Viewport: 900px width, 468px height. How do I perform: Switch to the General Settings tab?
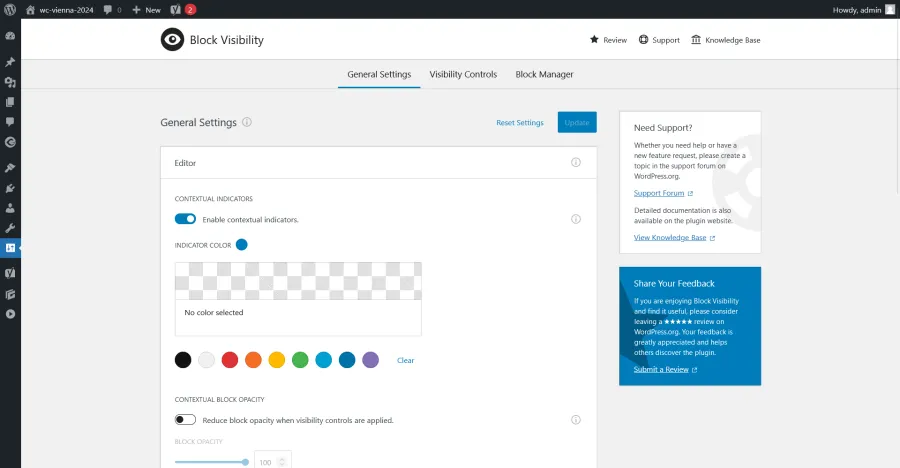[379, 74]
